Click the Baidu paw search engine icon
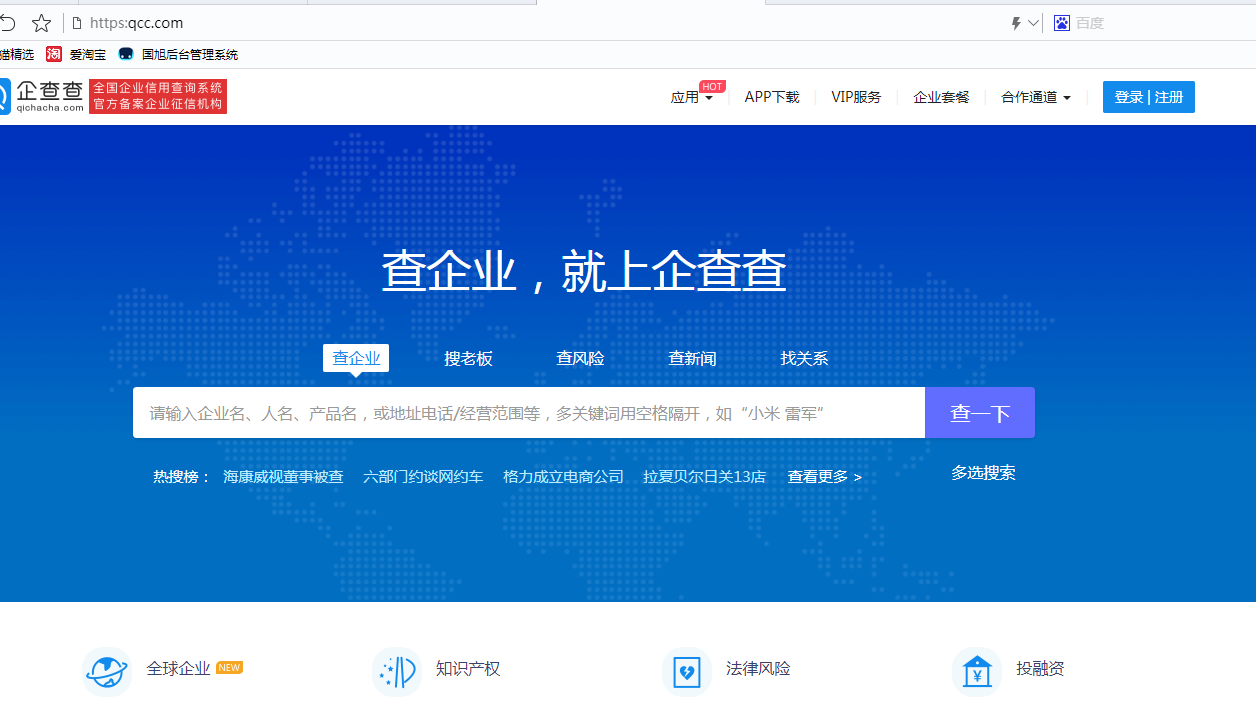This screenshot has height=726, width=1256. tap(1062, 23)
